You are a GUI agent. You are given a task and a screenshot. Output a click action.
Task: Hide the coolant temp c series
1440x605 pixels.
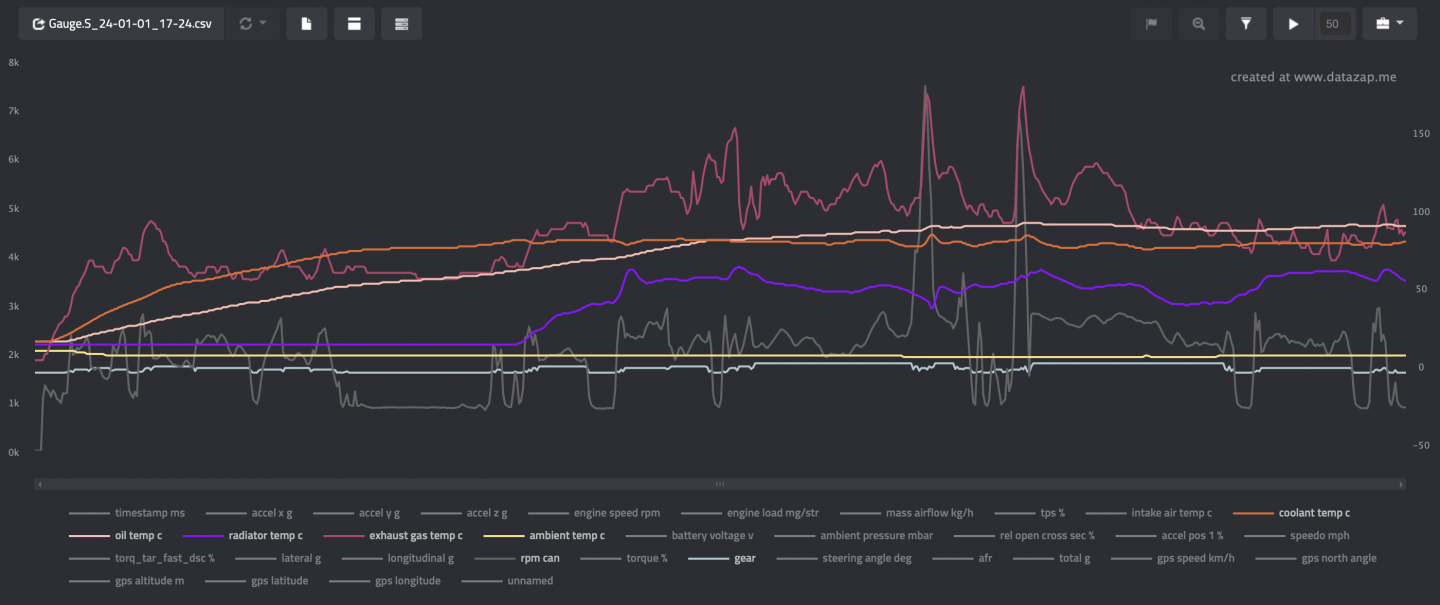[1313, 513]
